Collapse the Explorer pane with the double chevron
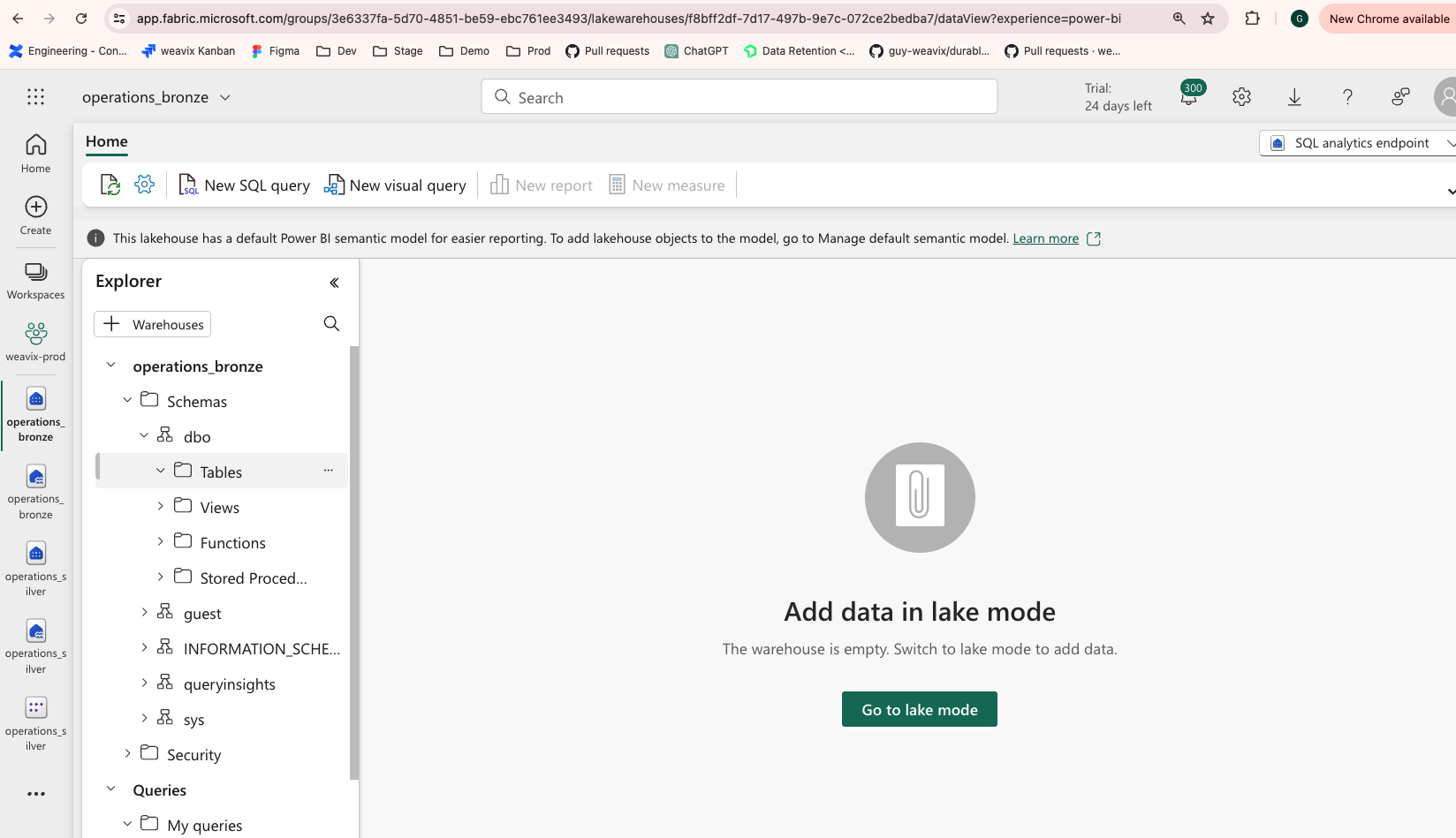 (x=334, y=282)
